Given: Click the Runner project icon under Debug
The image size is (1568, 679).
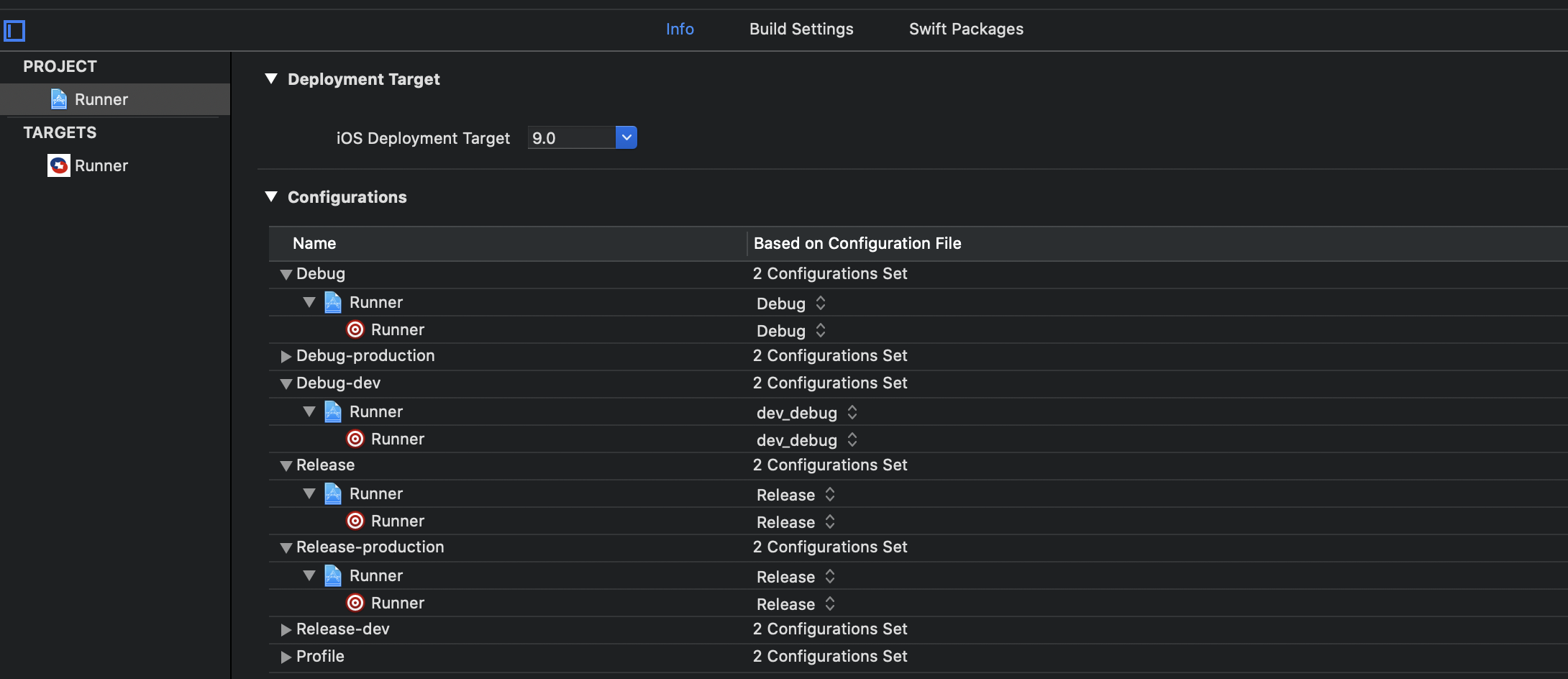Looking at the screenshot, I should pyautogui.click(x=333, y=302).
